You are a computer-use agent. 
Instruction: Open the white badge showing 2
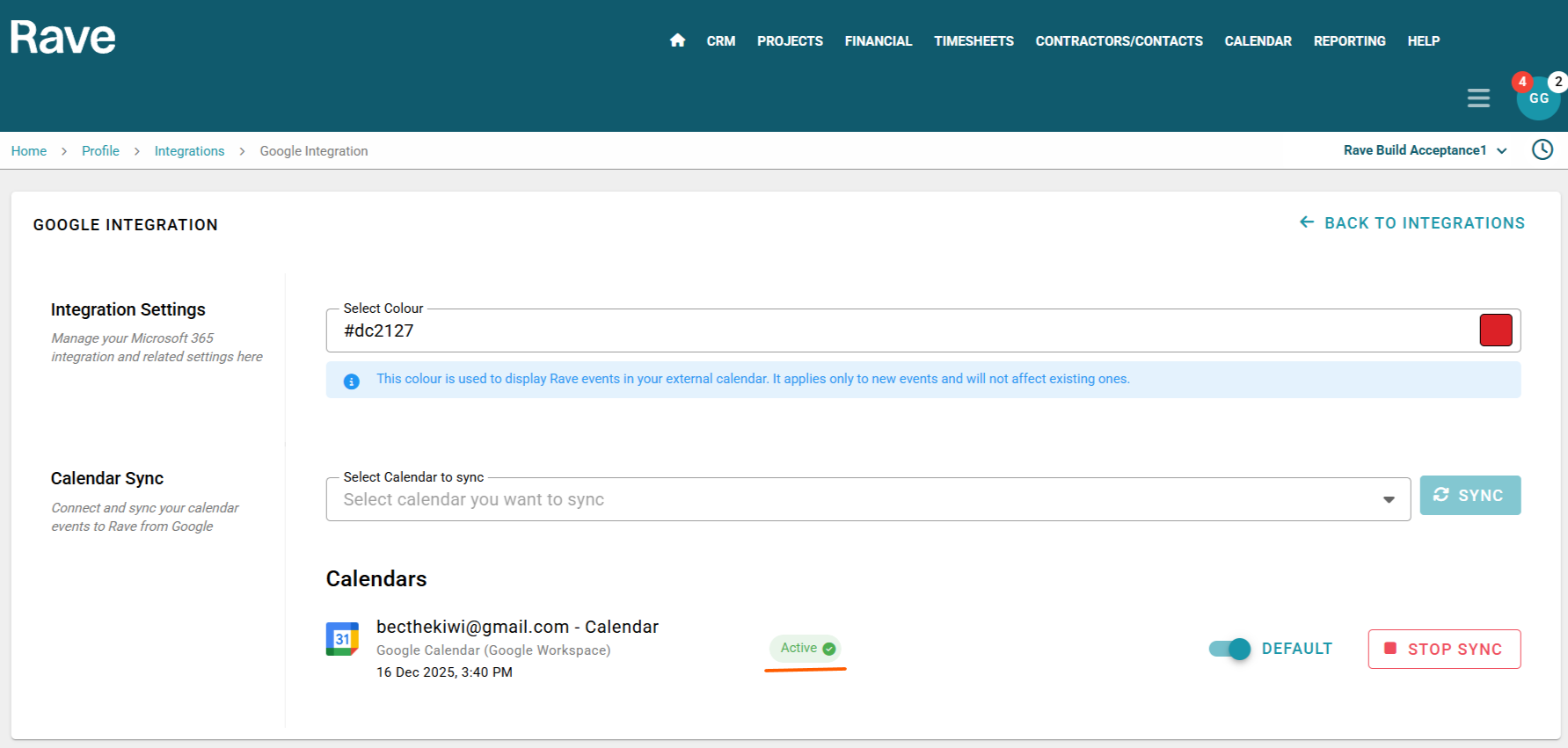(1557, 82)
